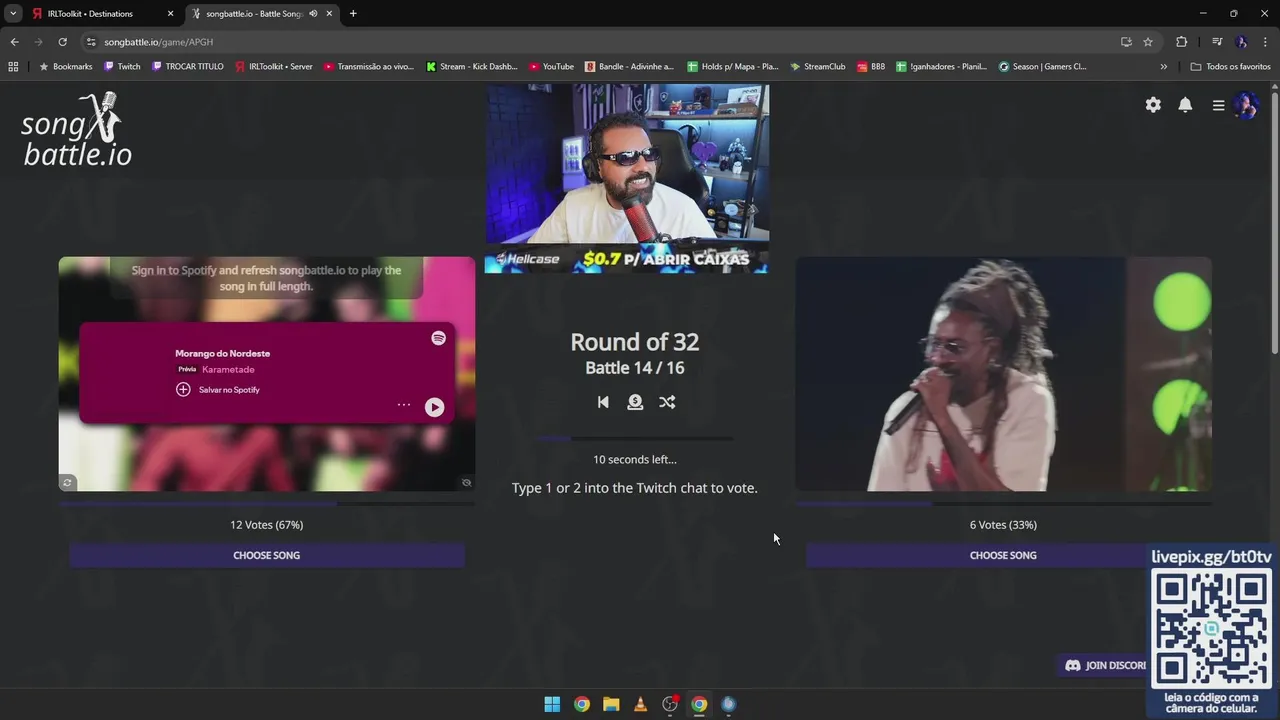1280x720 pixels.
Task: Save song to Spotify plus icon
Action: tap(183, 390)
